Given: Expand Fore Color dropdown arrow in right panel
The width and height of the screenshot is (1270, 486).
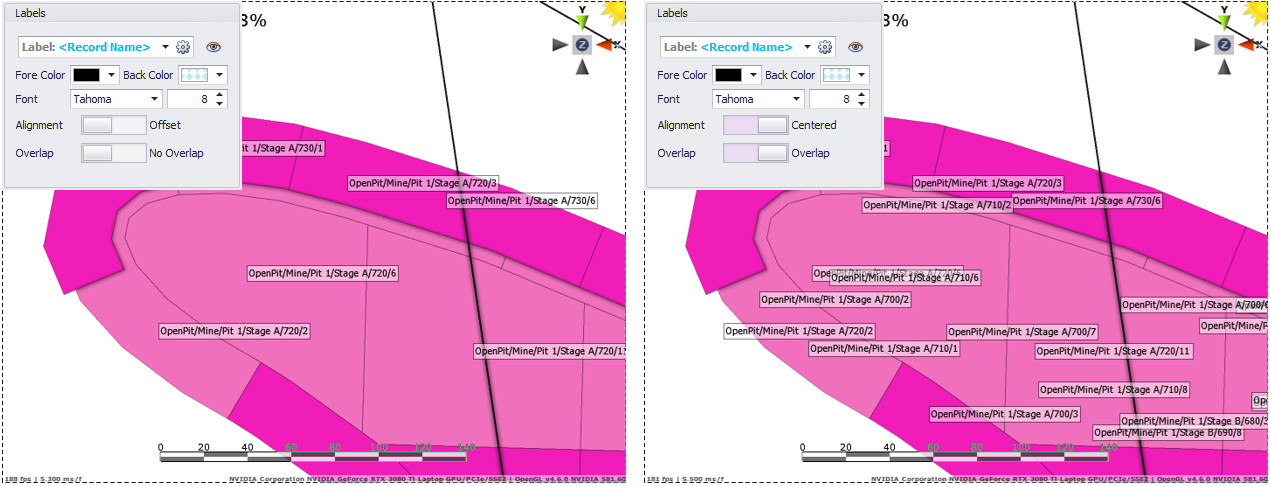Looking at the screenshot, I should [x=753, y=75].
